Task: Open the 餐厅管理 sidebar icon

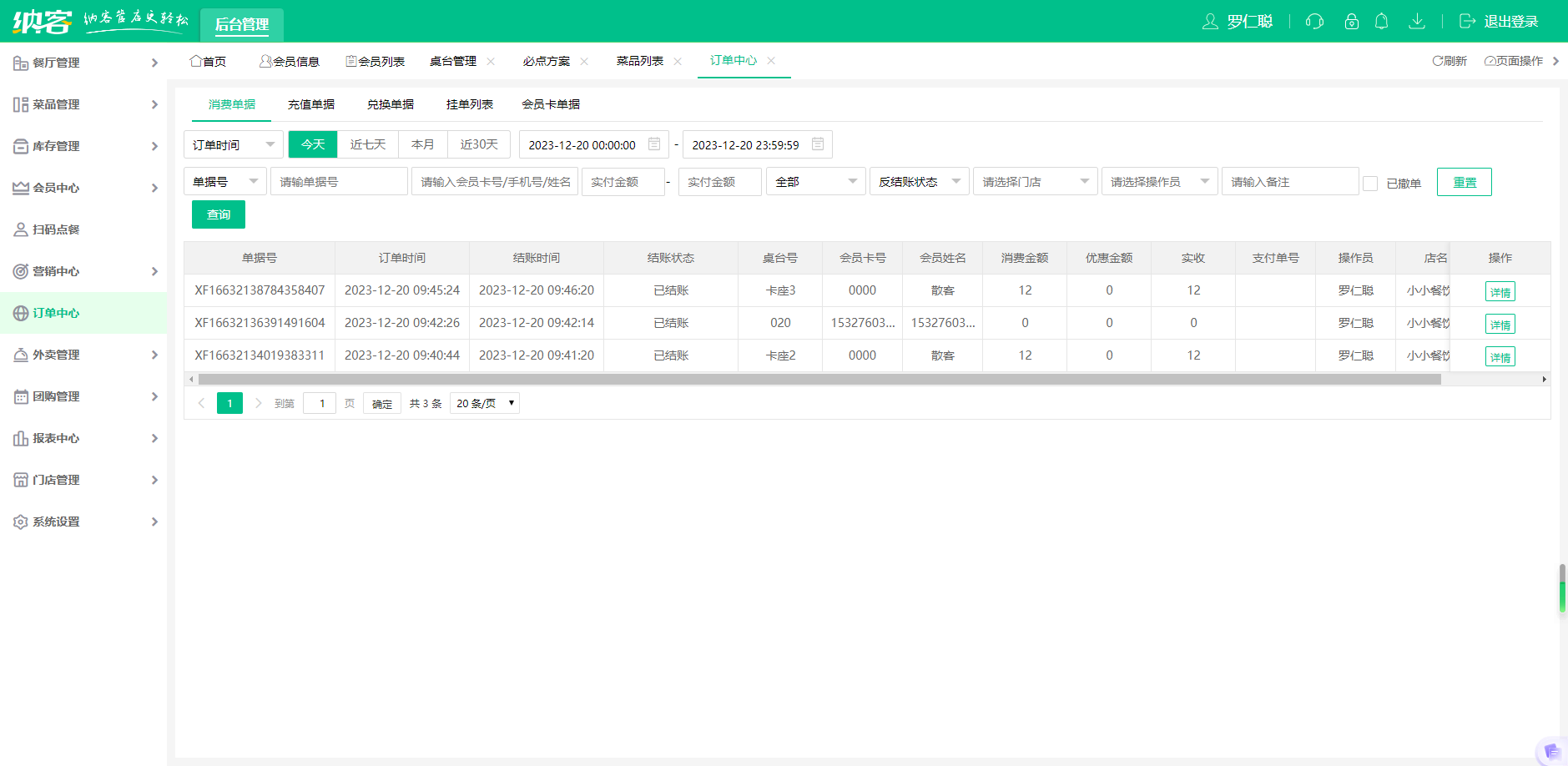Action: 20,62
